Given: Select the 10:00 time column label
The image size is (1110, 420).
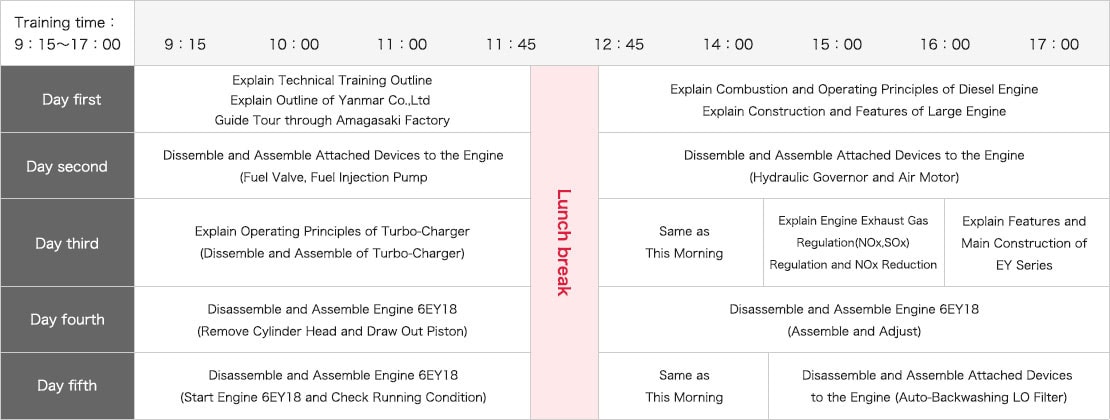Looking at the screenshot, I should [294, 44].
